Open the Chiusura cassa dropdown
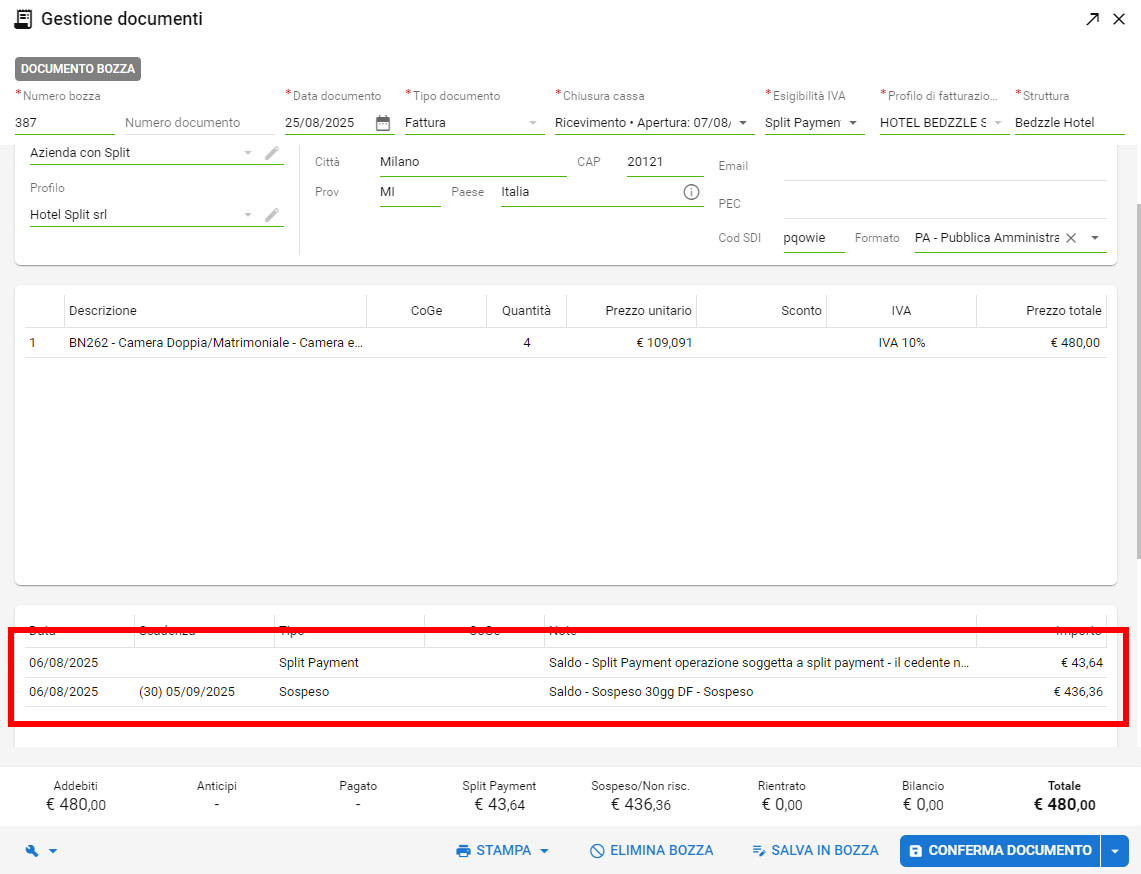Screen dimensions: 1141x874 (743, 123)
